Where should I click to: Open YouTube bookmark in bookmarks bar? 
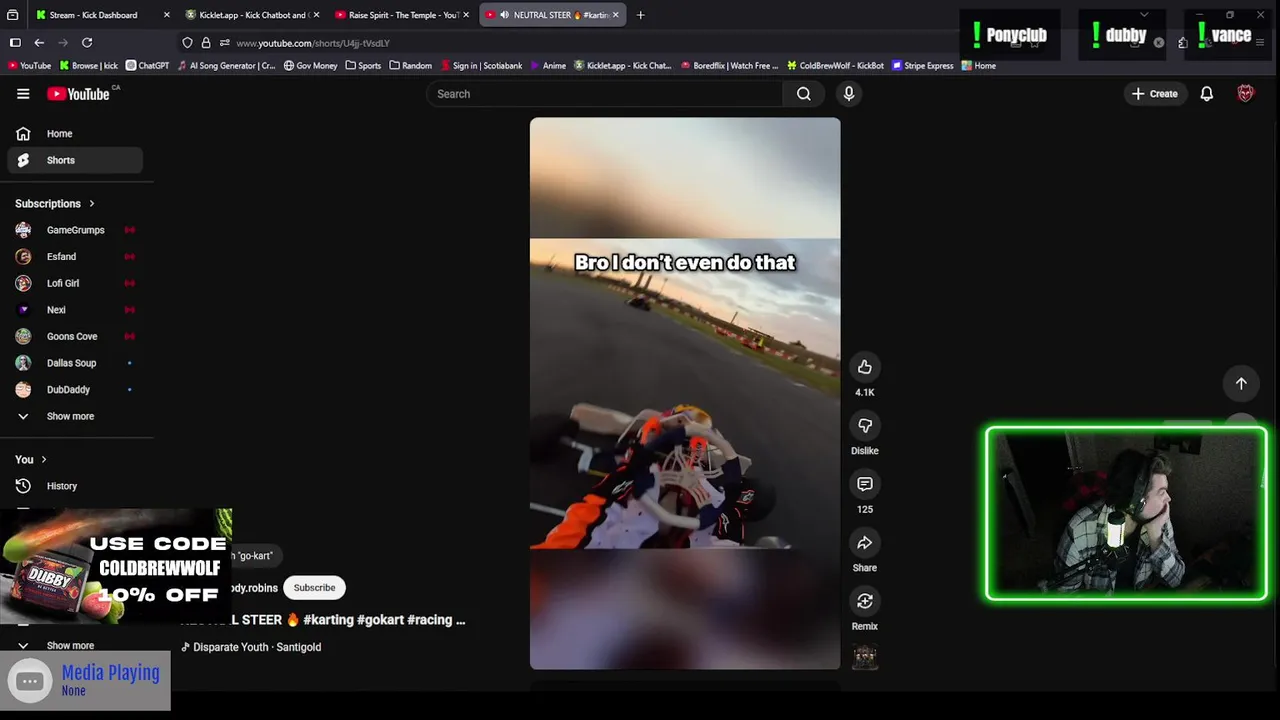point(29,66)
